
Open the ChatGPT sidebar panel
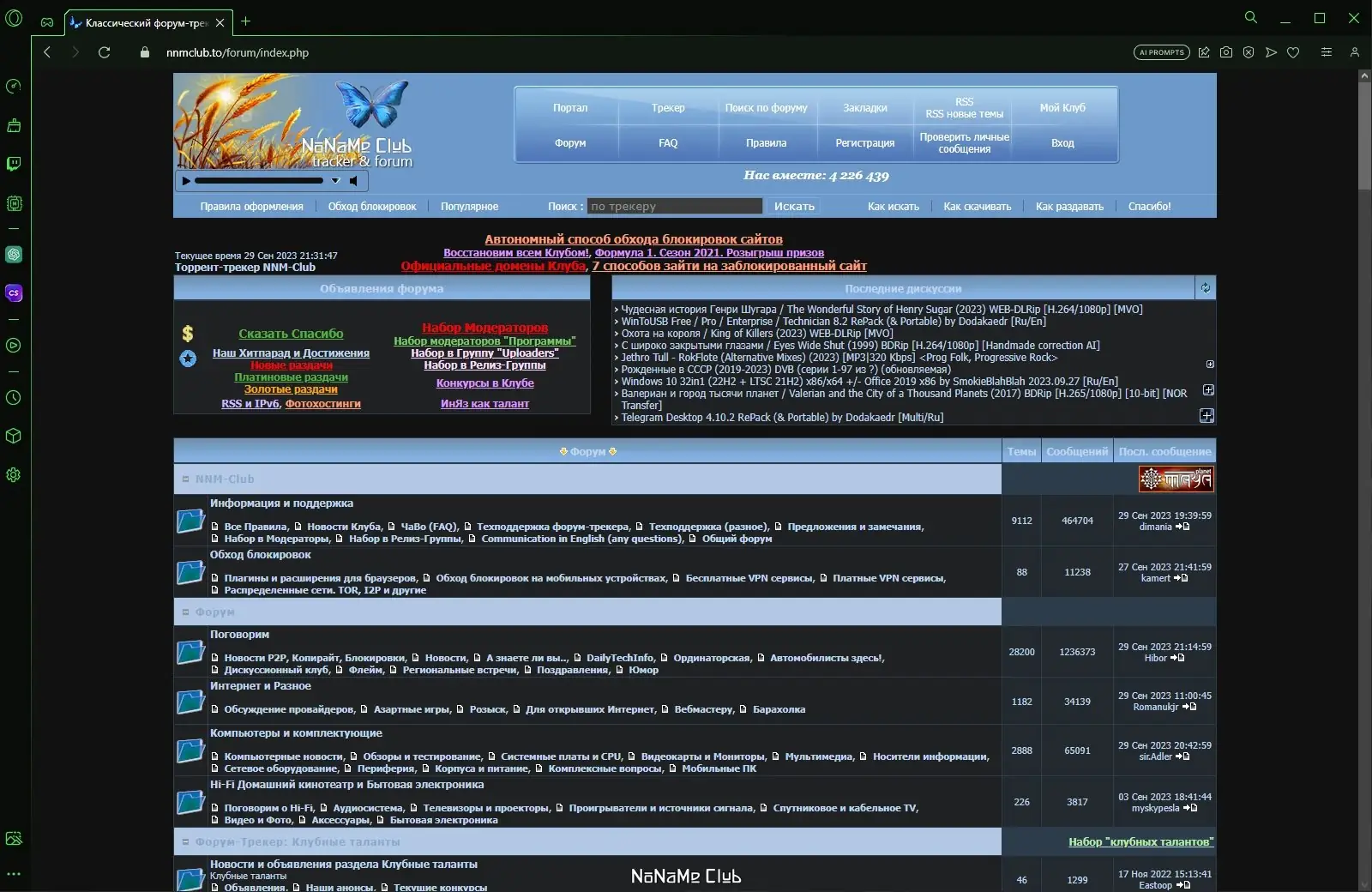click(14, 254)
